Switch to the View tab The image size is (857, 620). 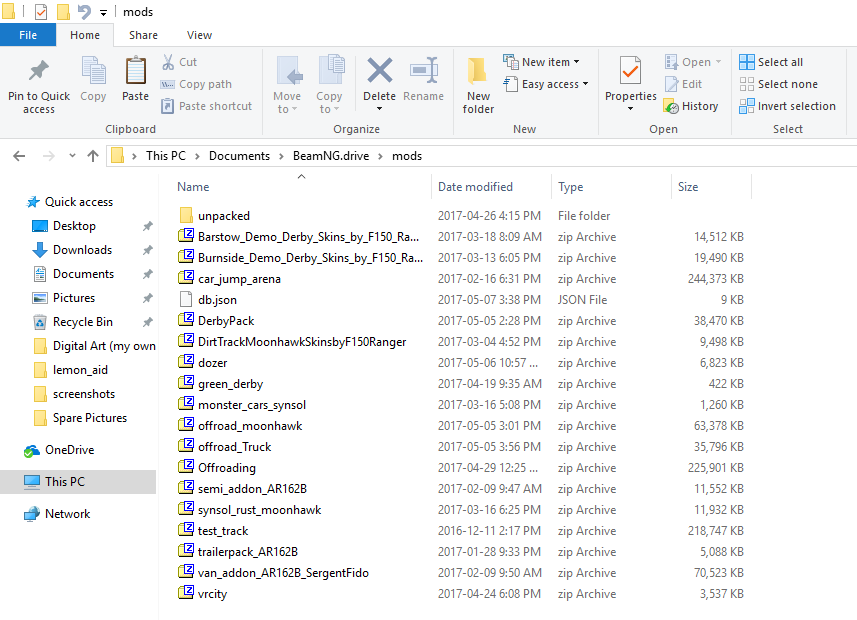[199, 35]
